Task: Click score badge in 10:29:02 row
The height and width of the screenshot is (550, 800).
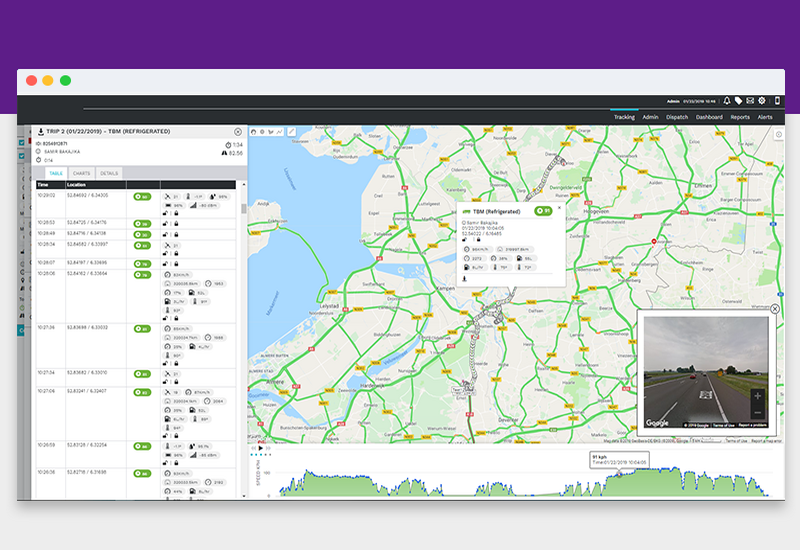Action: (142, 196)
